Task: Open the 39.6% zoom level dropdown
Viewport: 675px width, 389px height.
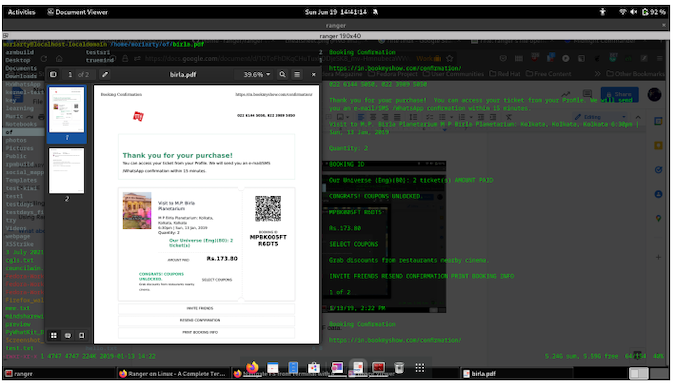Action: (257, 74)
